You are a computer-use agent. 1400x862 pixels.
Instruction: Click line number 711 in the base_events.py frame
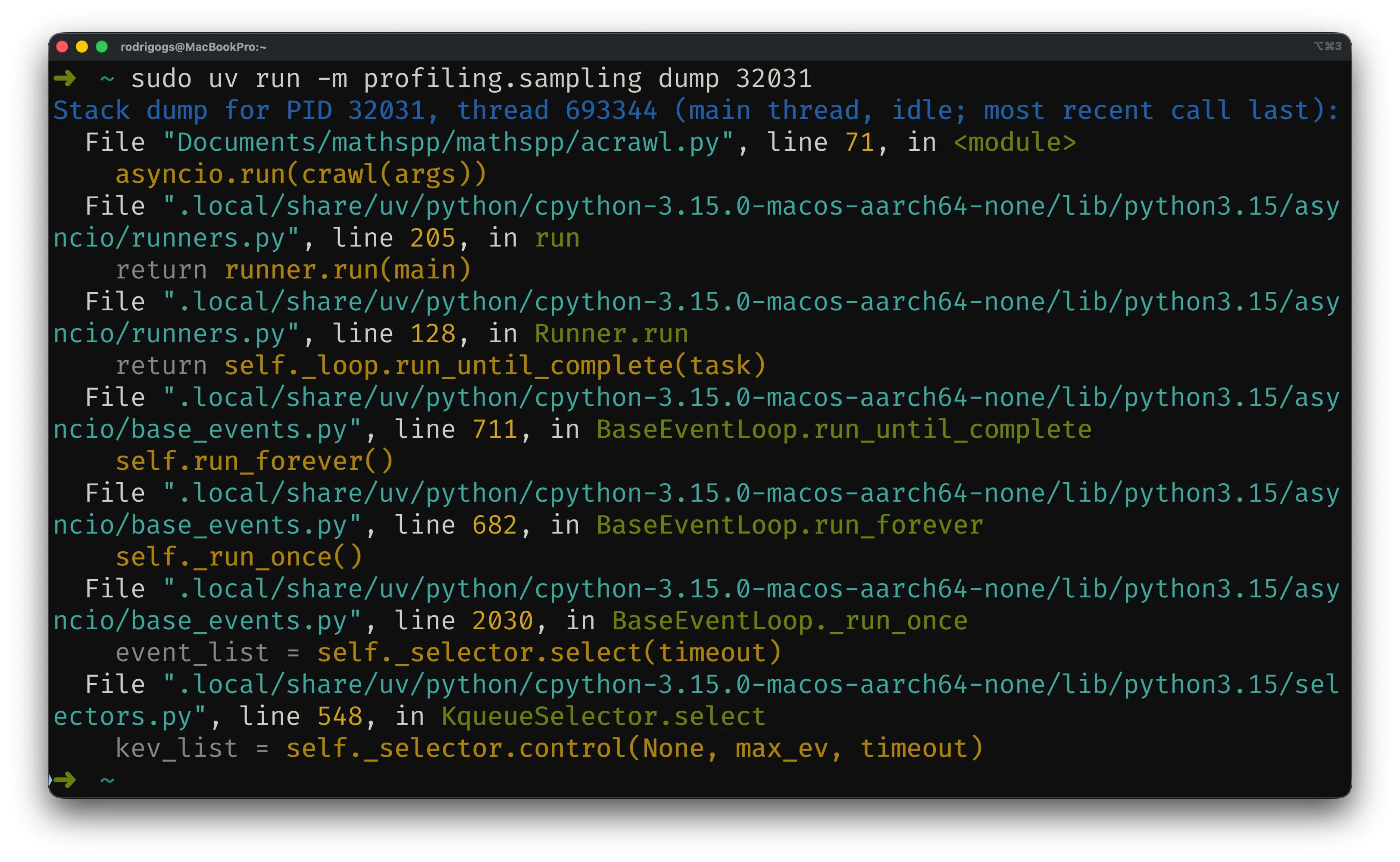click(495, 430)
